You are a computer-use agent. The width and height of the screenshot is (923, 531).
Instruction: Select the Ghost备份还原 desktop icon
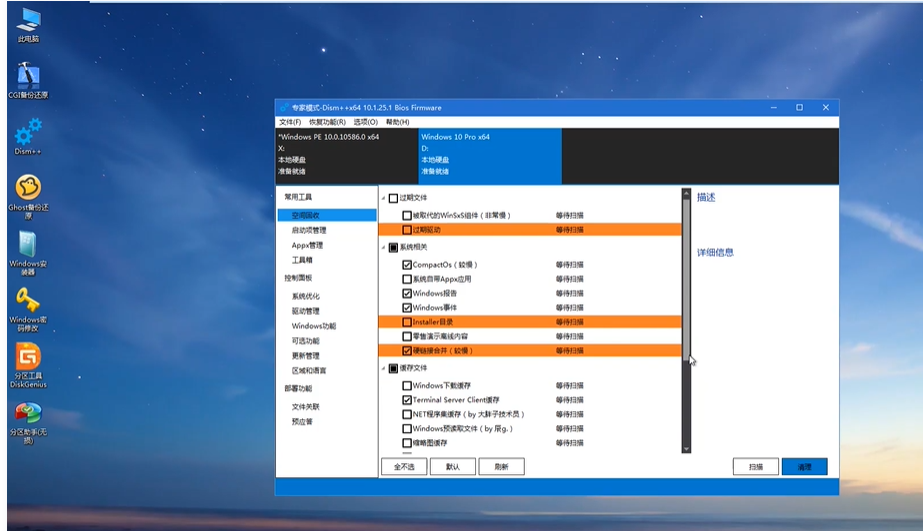[28, 197]
